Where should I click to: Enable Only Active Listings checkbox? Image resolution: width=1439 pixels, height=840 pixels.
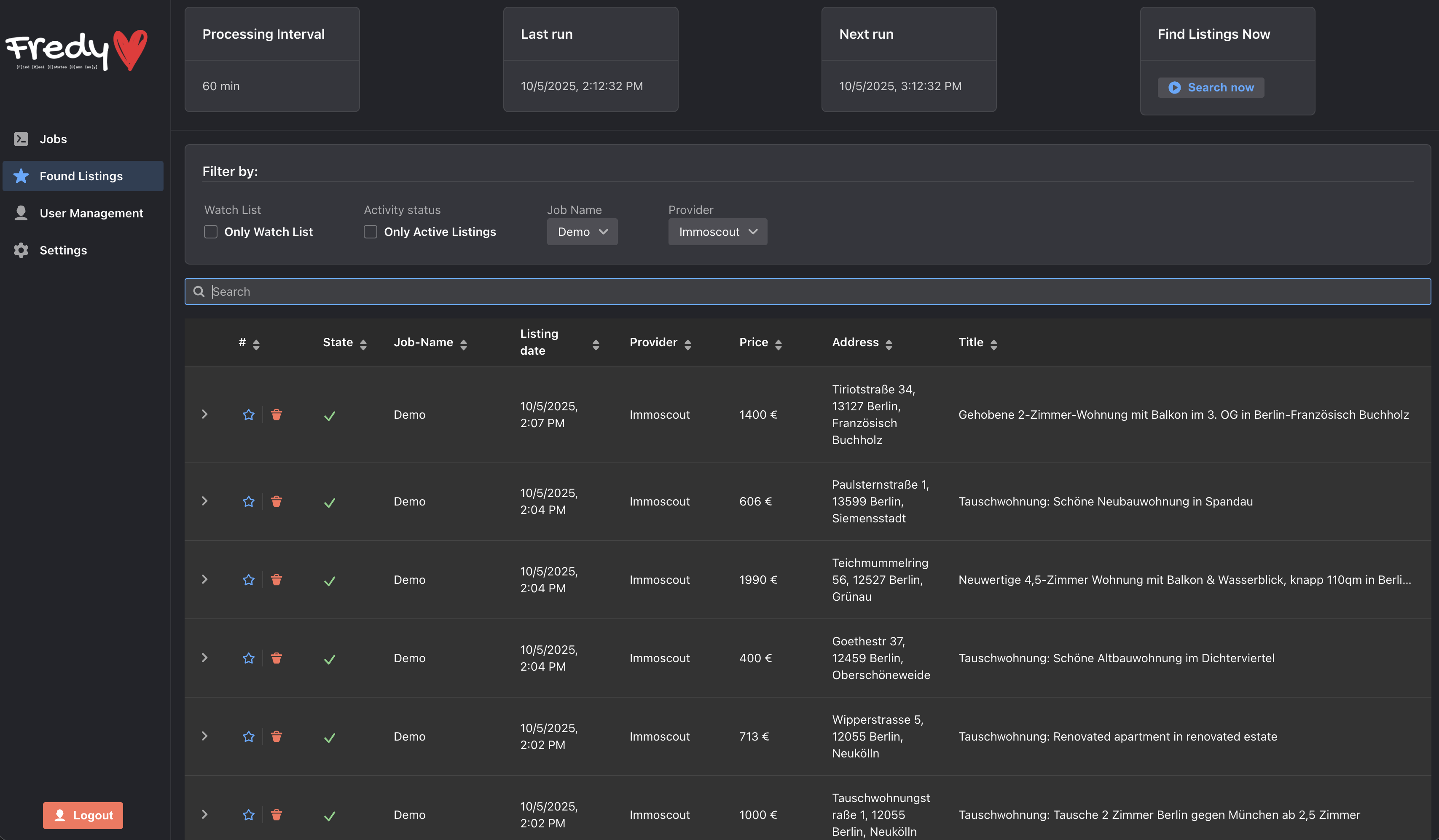coord(370,232)
